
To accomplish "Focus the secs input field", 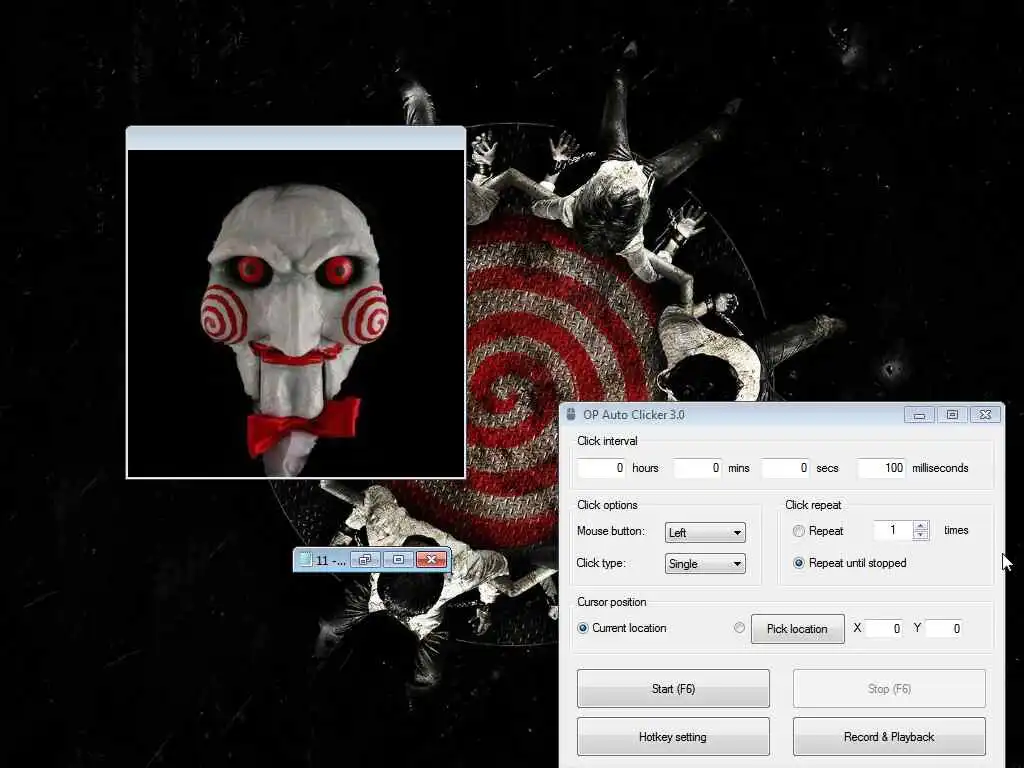I will tap(786, 468).
